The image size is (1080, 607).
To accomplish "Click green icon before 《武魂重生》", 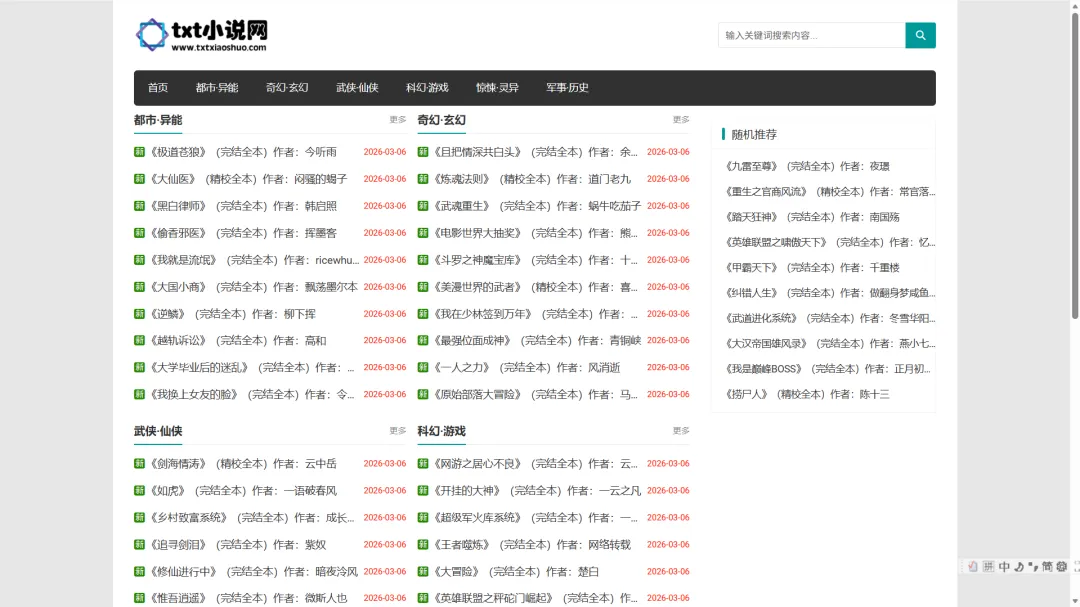I will coord(423,205).
